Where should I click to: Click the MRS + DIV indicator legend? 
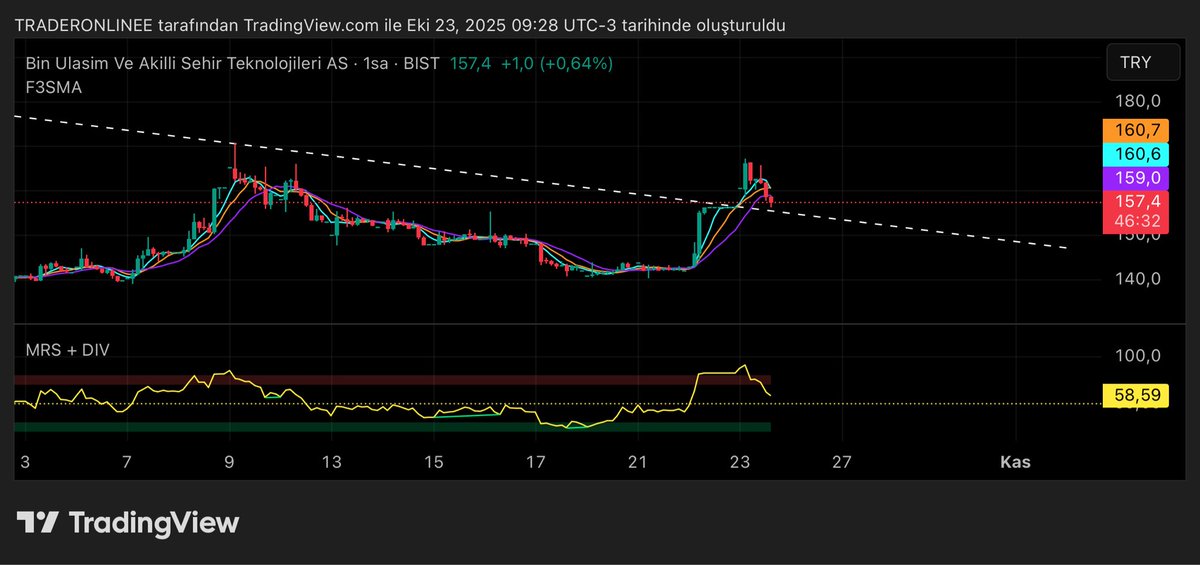(x=68, y=350)
